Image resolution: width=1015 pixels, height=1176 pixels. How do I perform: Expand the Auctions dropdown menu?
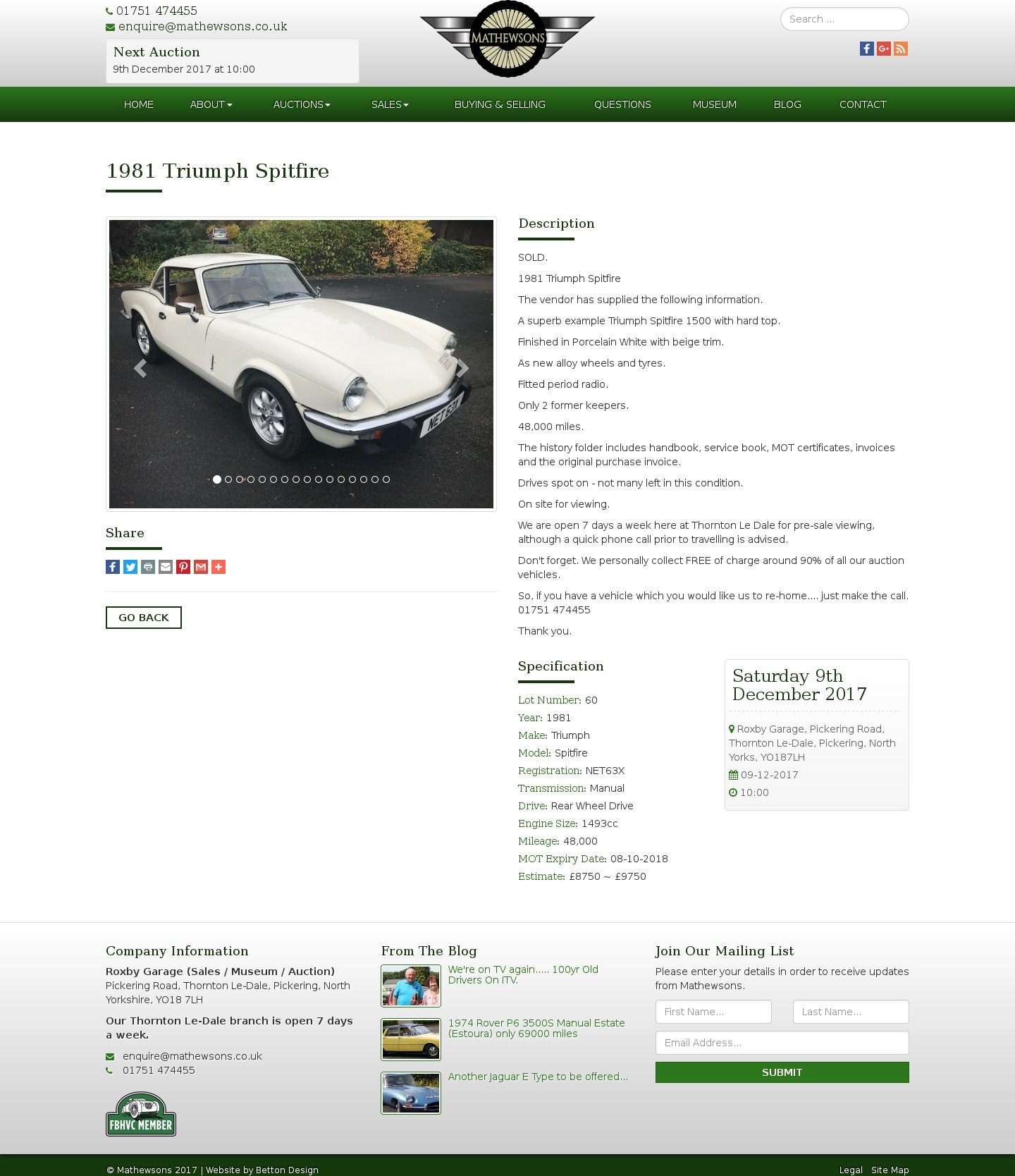(302, 104)
